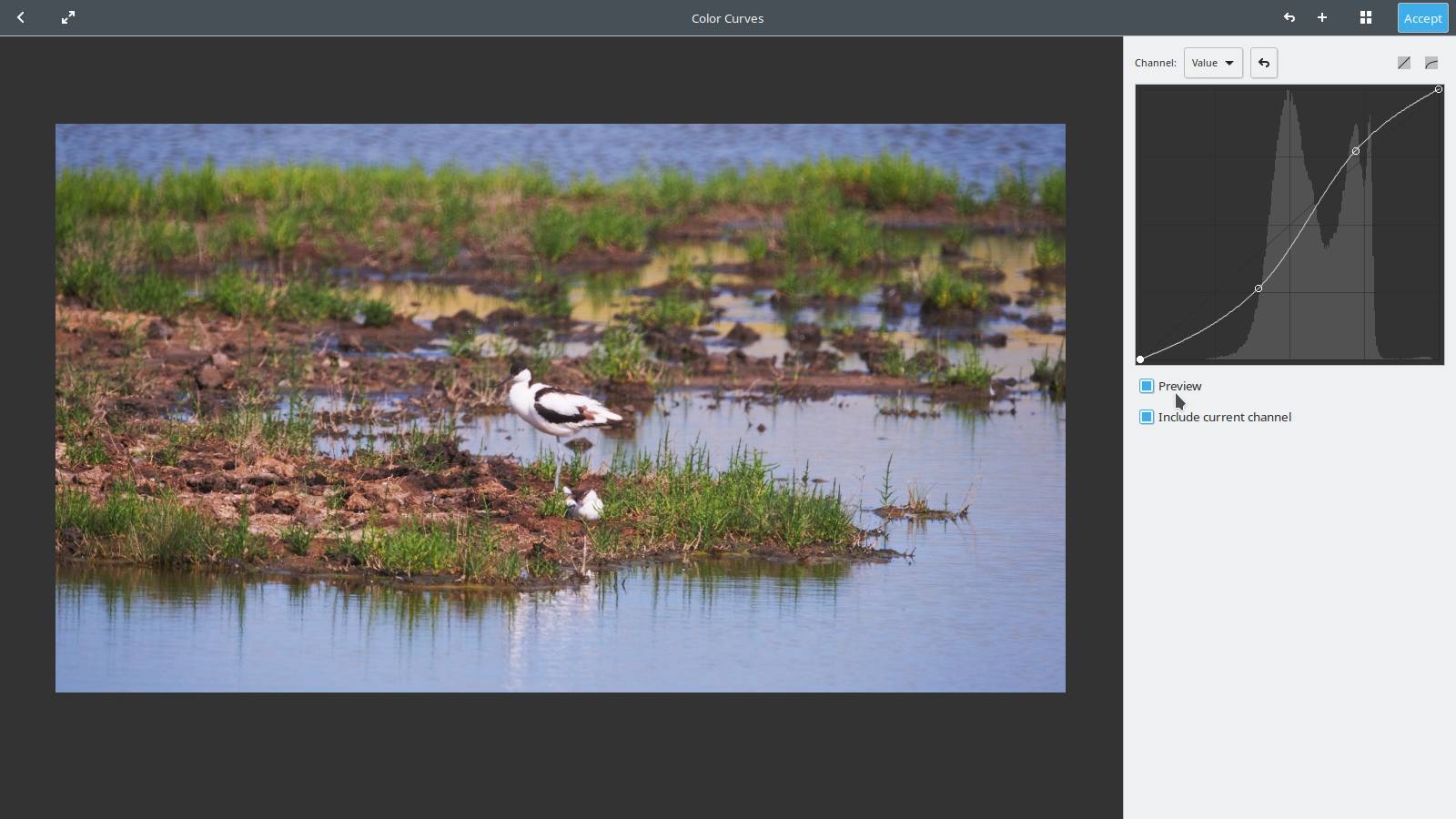The width and height of the screenshot is (1456, 819).
Task: Toggle the Include current channel checkbox
Action: click(x=1147, y=417)
